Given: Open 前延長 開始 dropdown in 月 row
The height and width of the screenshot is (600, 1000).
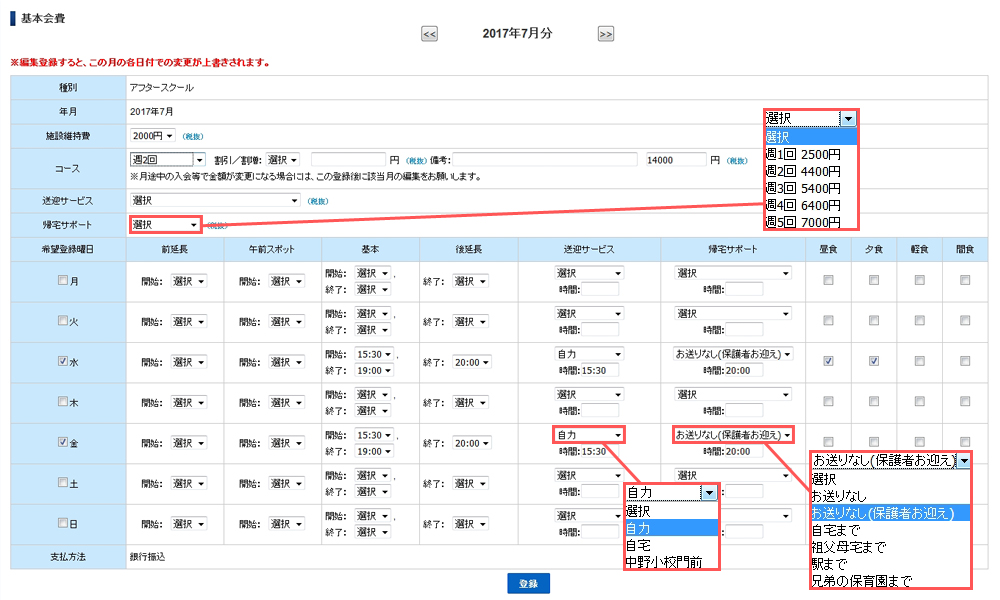Looking at the screenshot, I should (189, 281).
